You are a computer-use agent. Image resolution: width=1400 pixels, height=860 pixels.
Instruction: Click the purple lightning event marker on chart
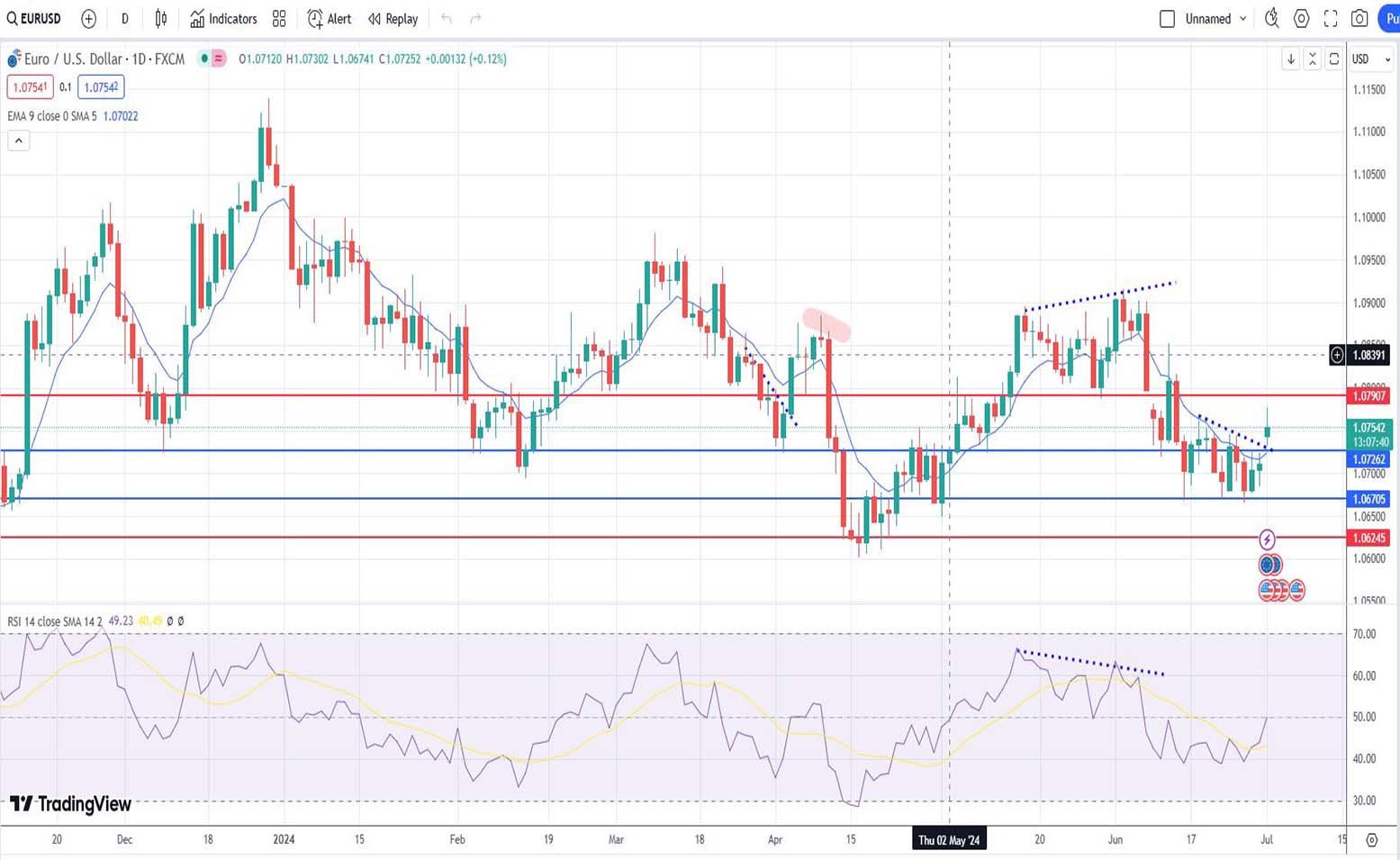click(x=1267, y=539)
